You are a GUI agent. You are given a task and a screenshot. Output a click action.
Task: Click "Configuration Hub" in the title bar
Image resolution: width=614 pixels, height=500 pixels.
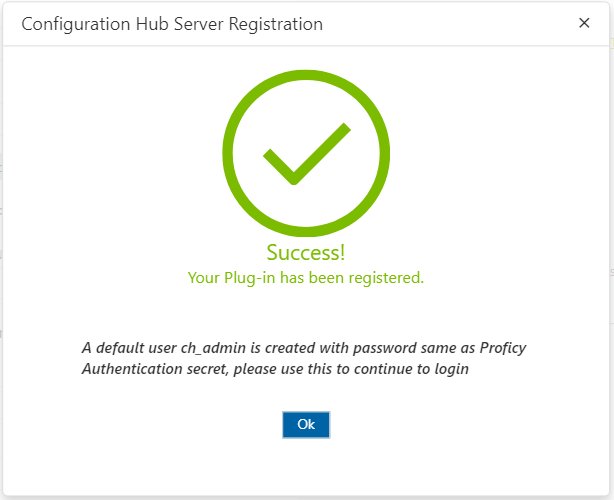point(95,24)
